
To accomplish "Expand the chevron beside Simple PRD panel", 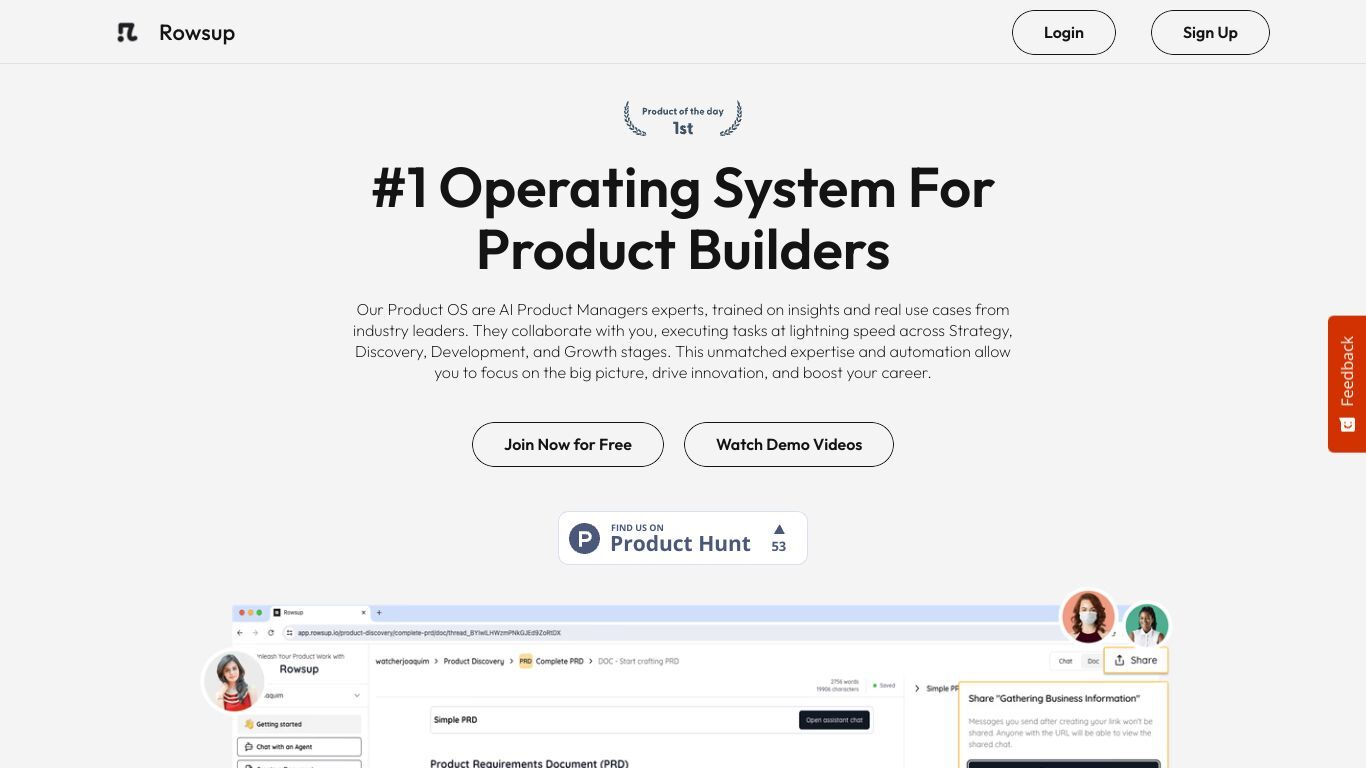I will coord(917,689).
